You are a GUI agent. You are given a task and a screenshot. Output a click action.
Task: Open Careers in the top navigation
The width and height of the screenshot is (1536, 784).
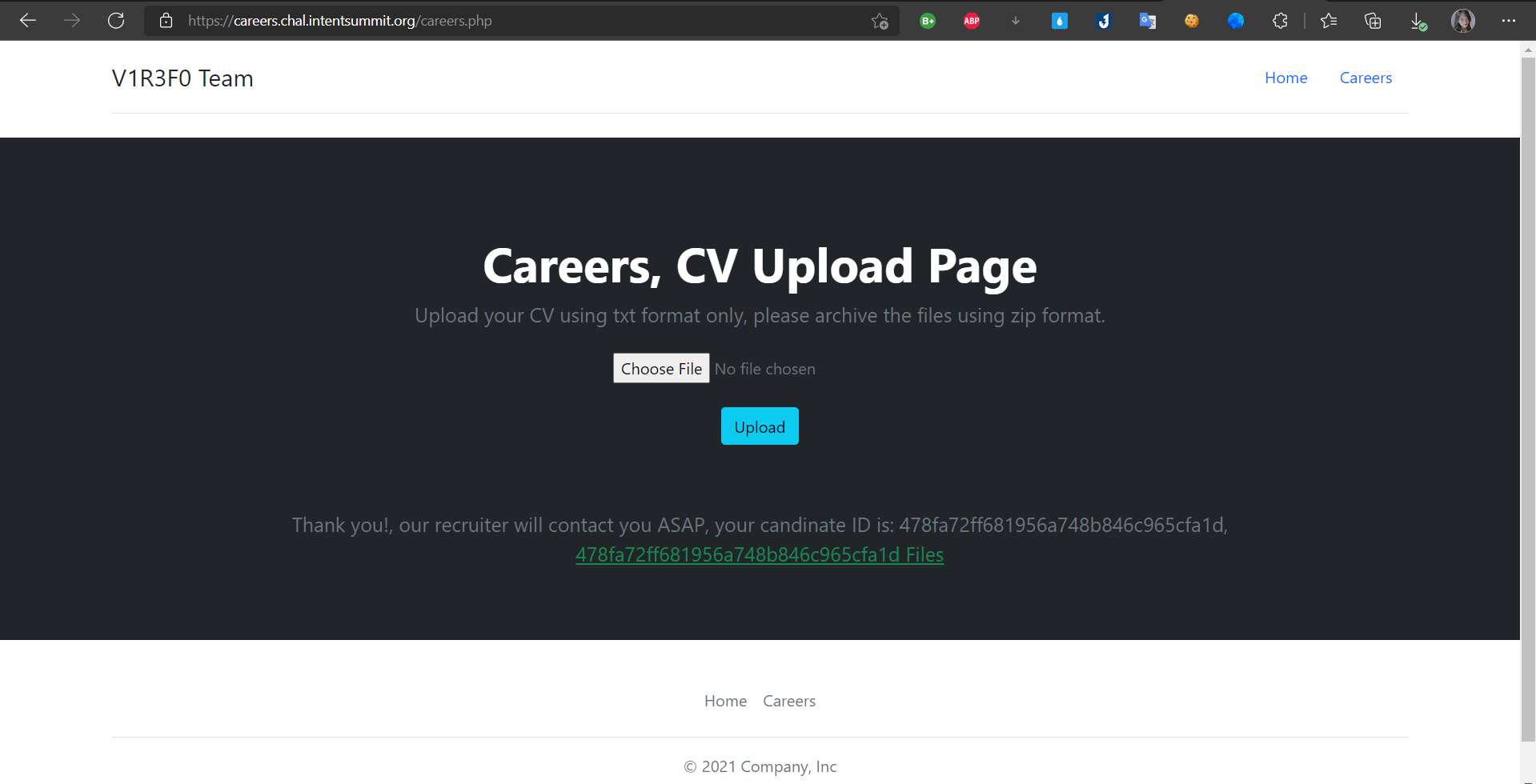pos(1366,78)
